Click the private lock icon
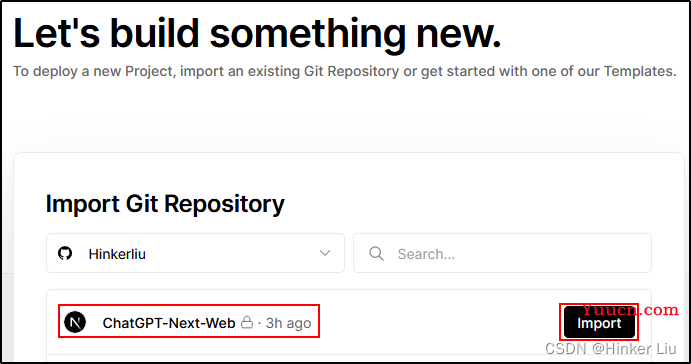This screenshot has width=691, height=364. click(247, 322)
